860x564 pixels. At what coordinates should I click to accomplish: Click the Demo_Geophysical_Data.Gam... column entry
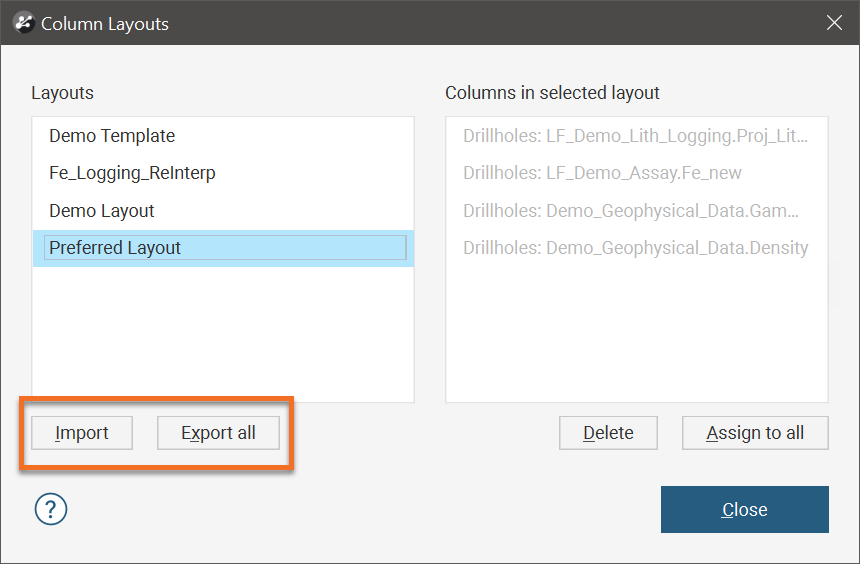631,211
